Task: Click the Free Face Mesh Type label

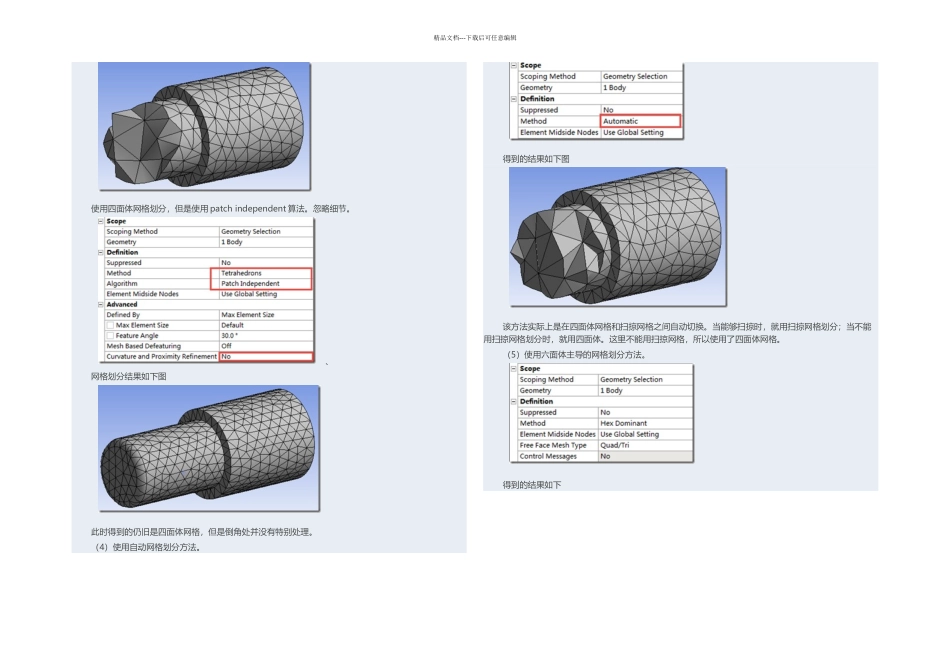Action: (x=553, y=445)
